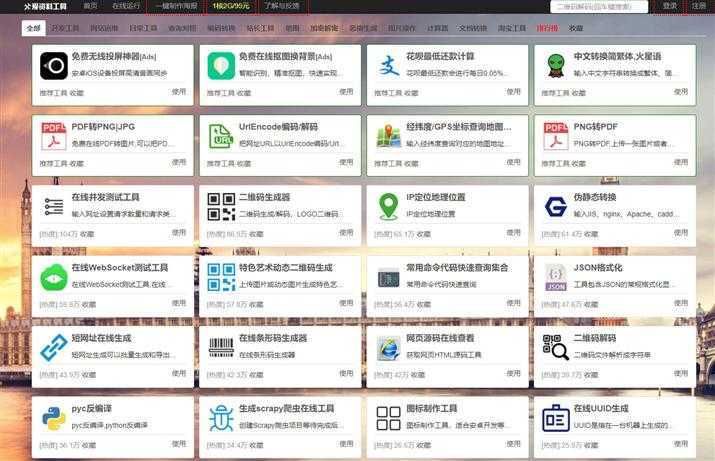
Task: Click the 注册 register button
Action: 698,6
